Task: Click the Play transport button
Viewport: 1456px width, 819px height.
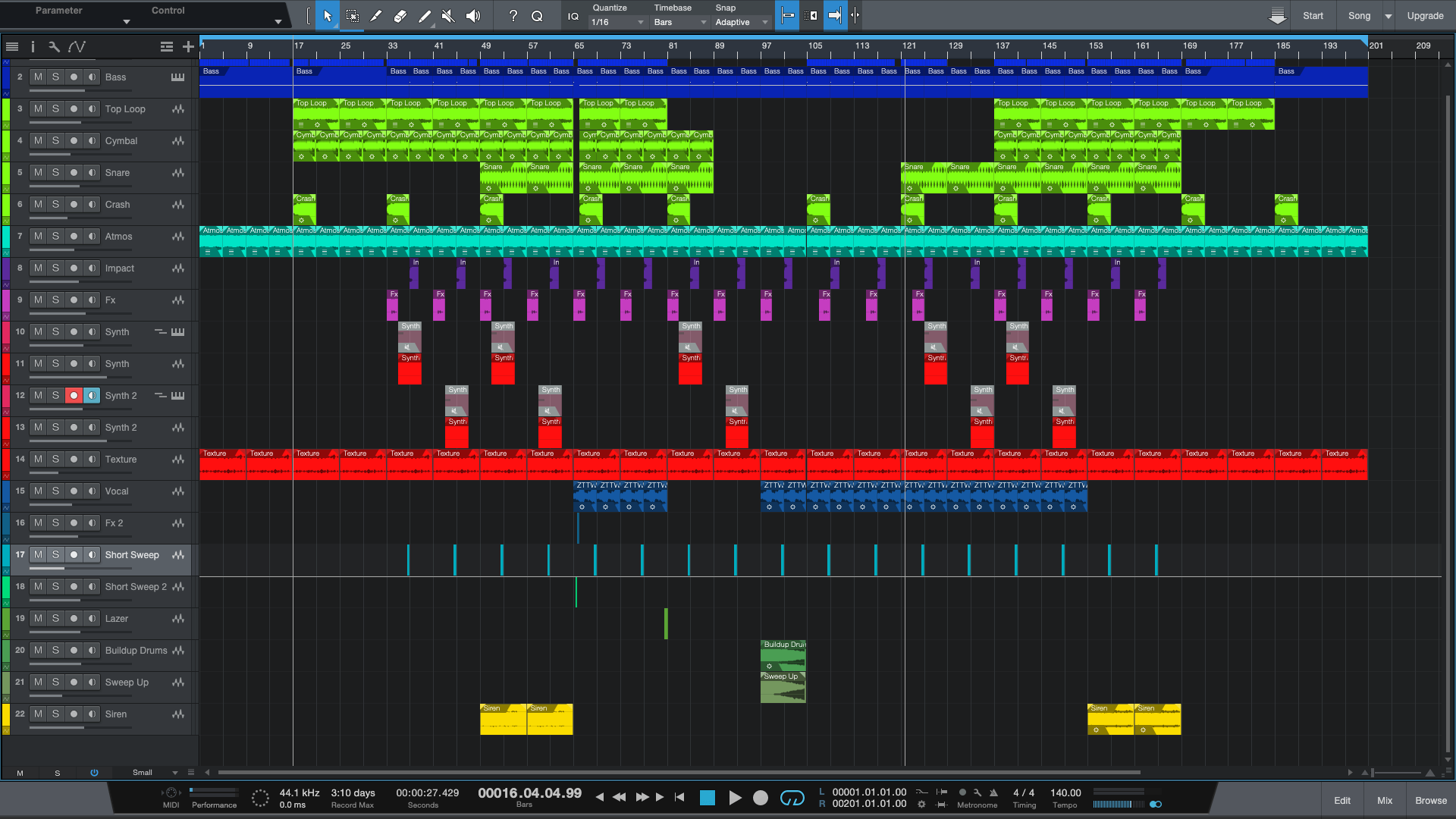Action: [x=735, y=798]
